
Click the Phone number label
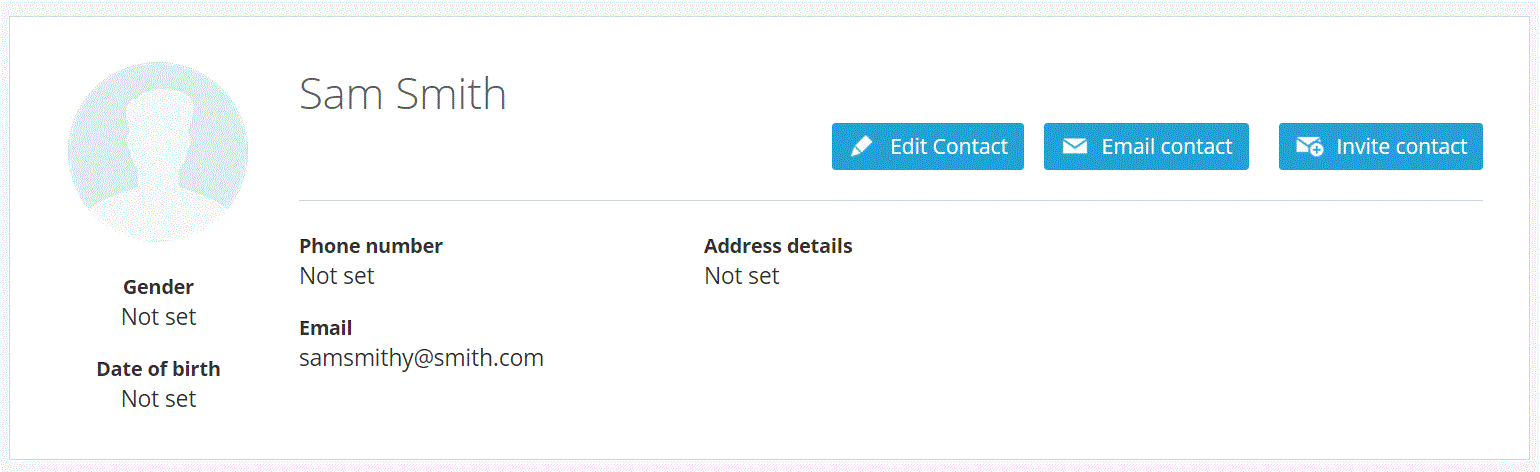coord(371,246)
